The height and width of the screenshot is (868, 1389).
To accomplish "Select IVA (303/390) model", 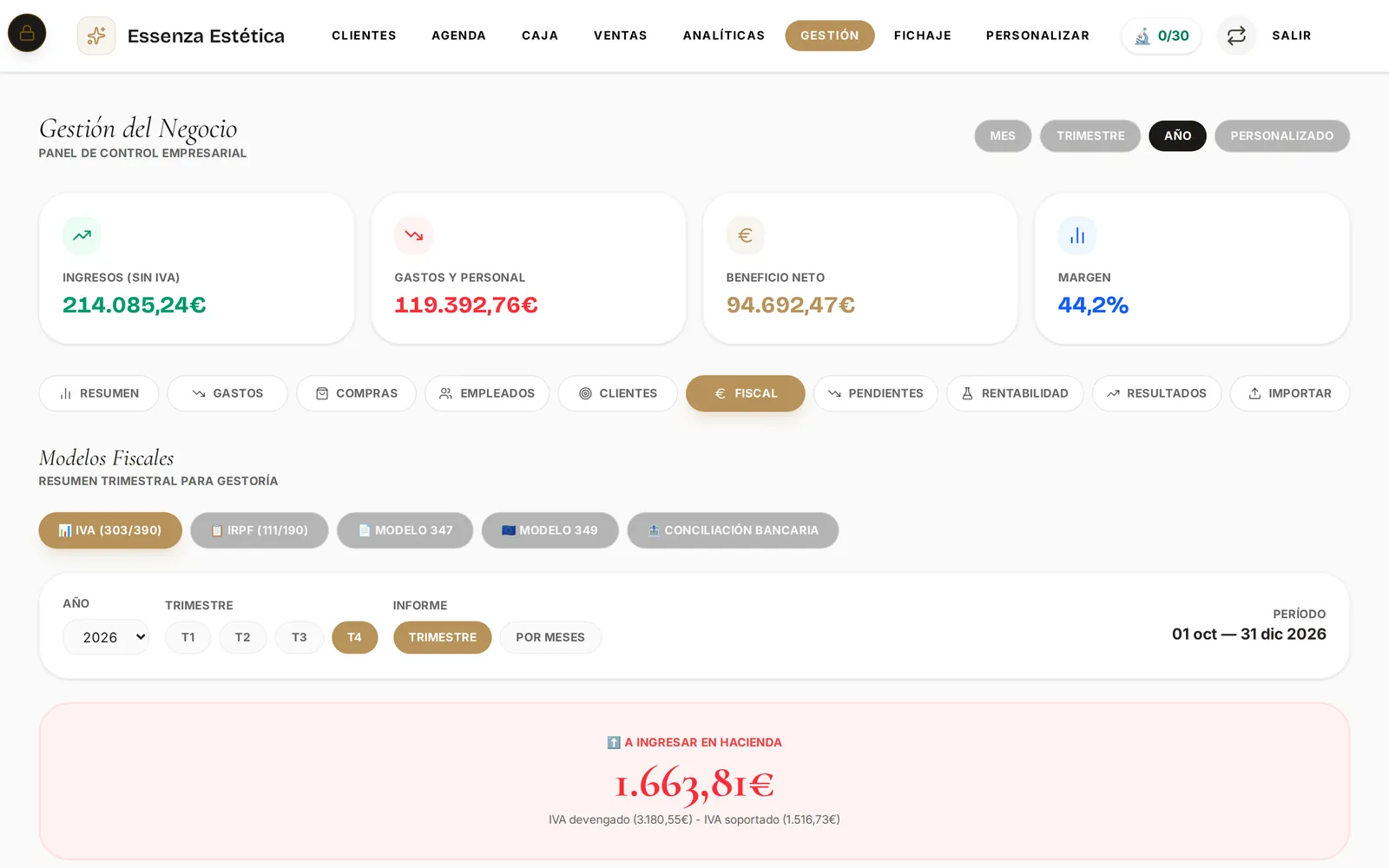I will tap(110, 530).
